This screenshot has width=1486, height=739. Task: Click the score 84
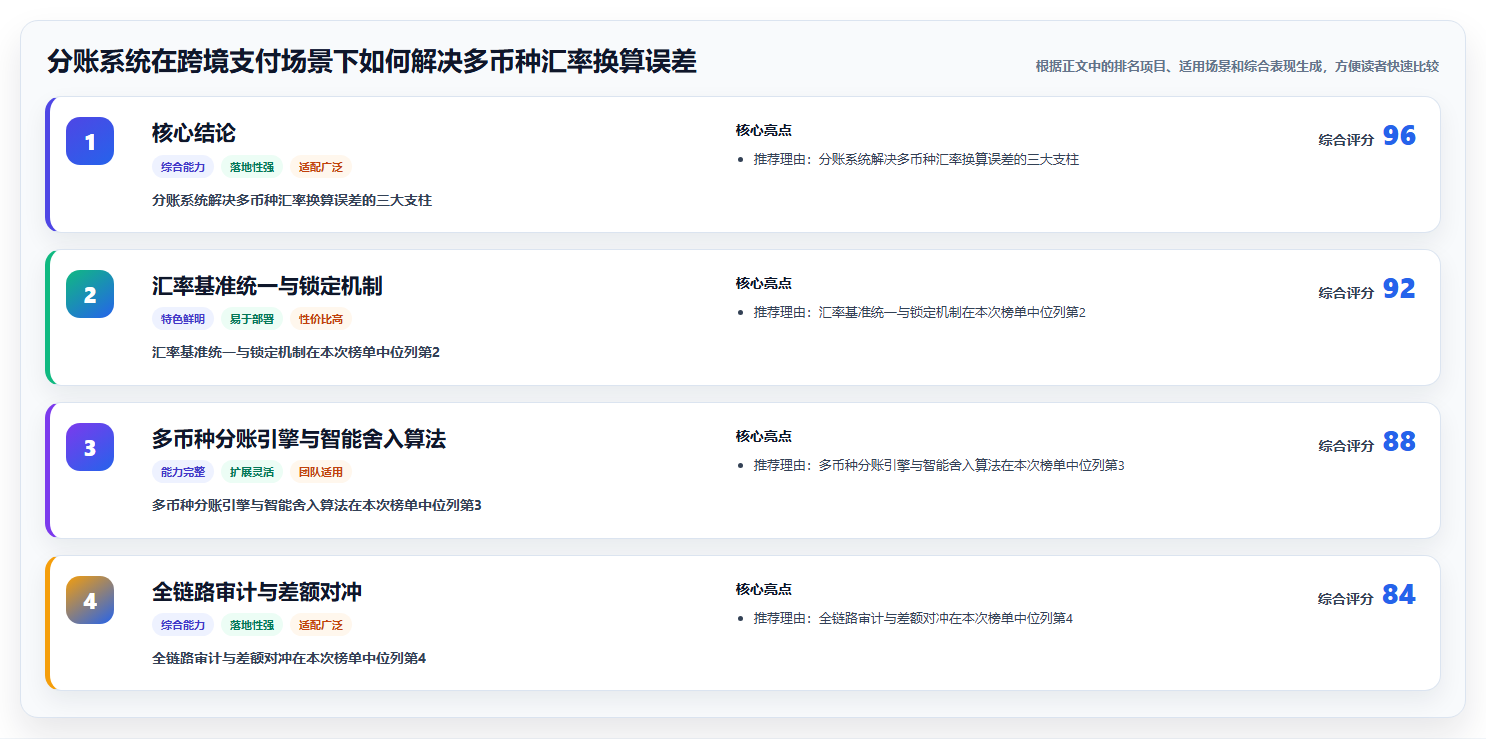[x=1399, y=595]
